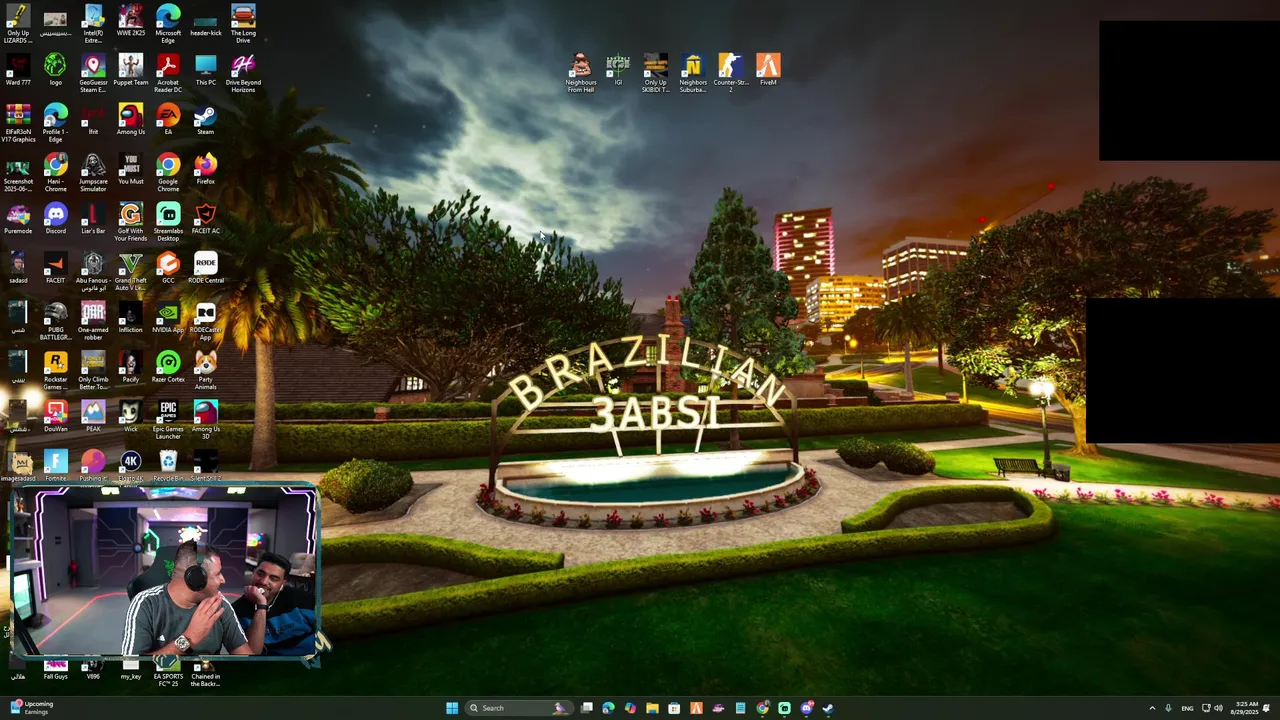Click the webcam overlay thumbnail

tap(165, 573)
